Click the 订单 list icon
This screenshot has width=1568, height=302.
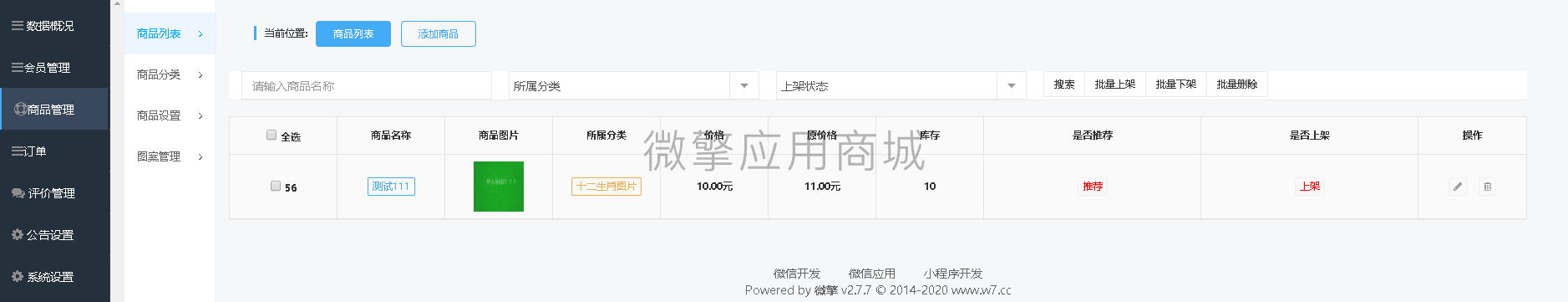[18, 151]
